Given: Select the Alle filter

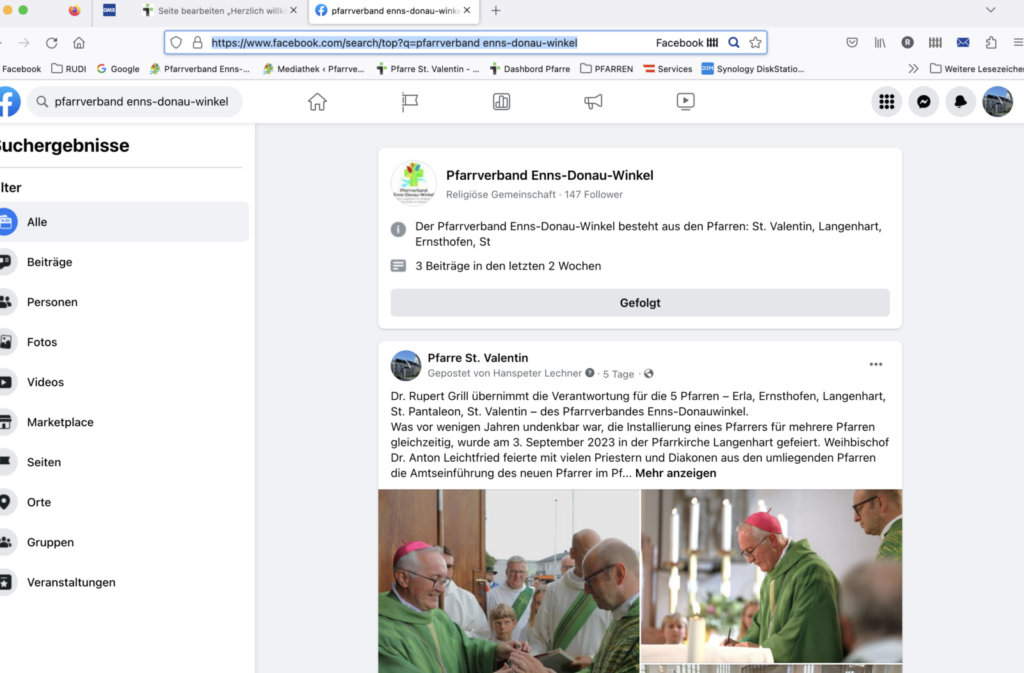Looking at the screenshot, I should point(124,222).
